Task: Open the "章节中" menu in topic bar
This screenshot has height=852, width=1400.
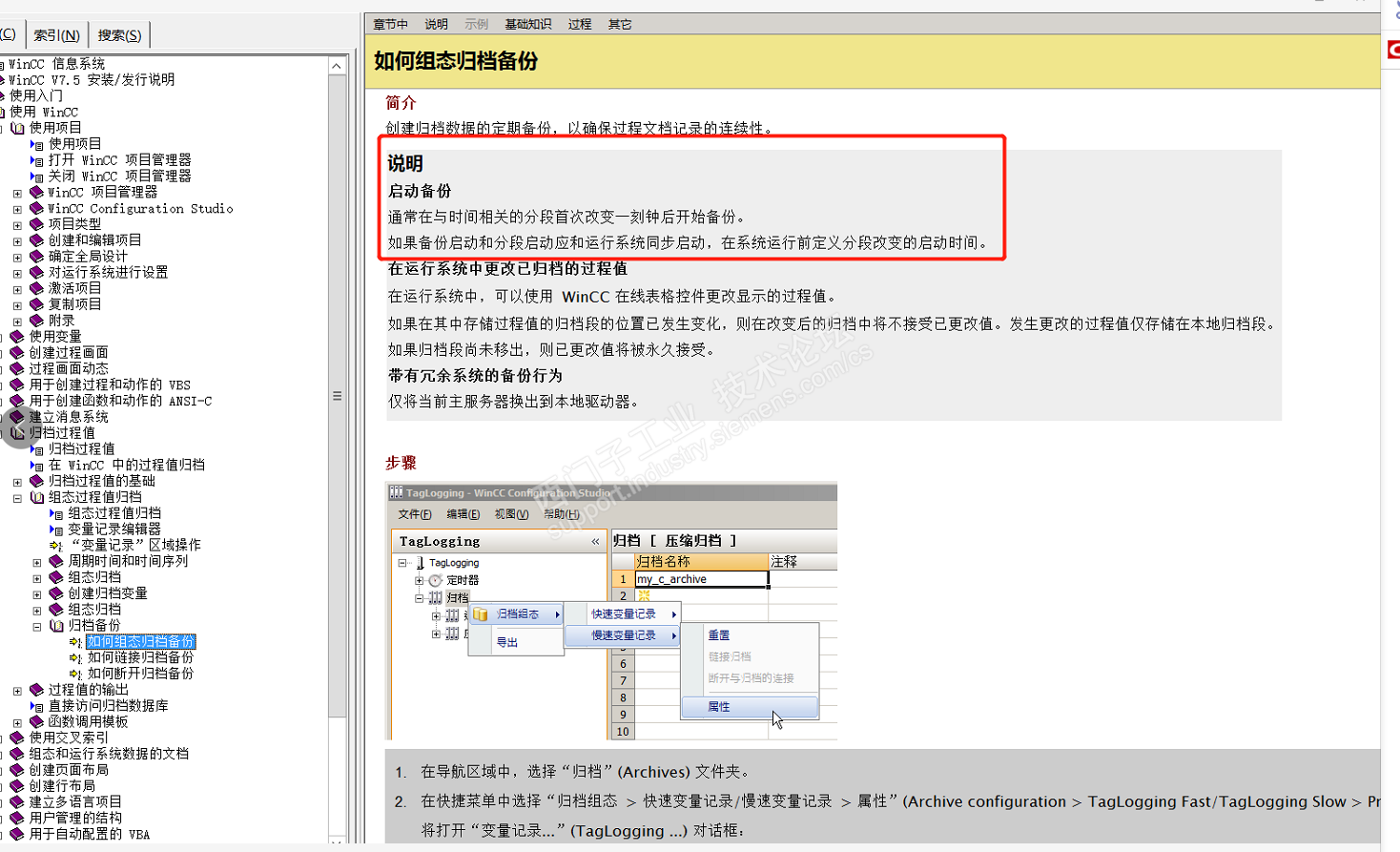Action: 390,24
